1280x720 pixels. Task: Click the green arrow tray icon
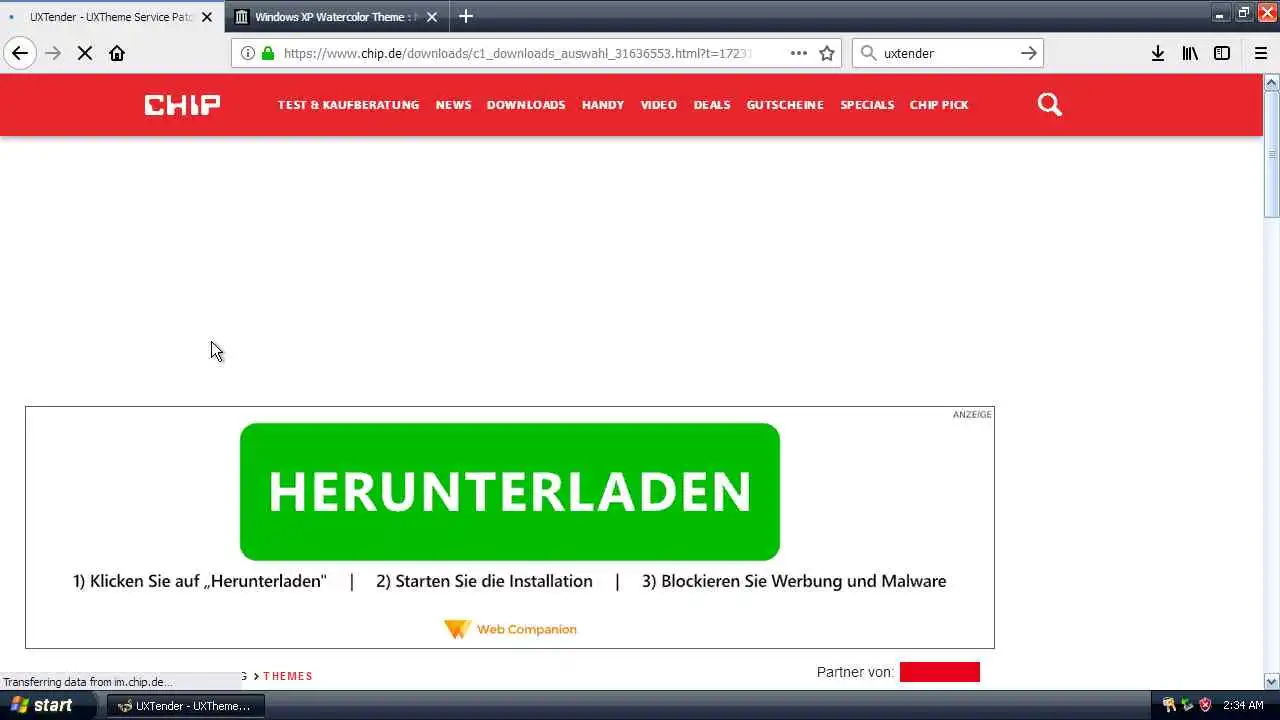pyautogui.click(x=1187, y=705)
